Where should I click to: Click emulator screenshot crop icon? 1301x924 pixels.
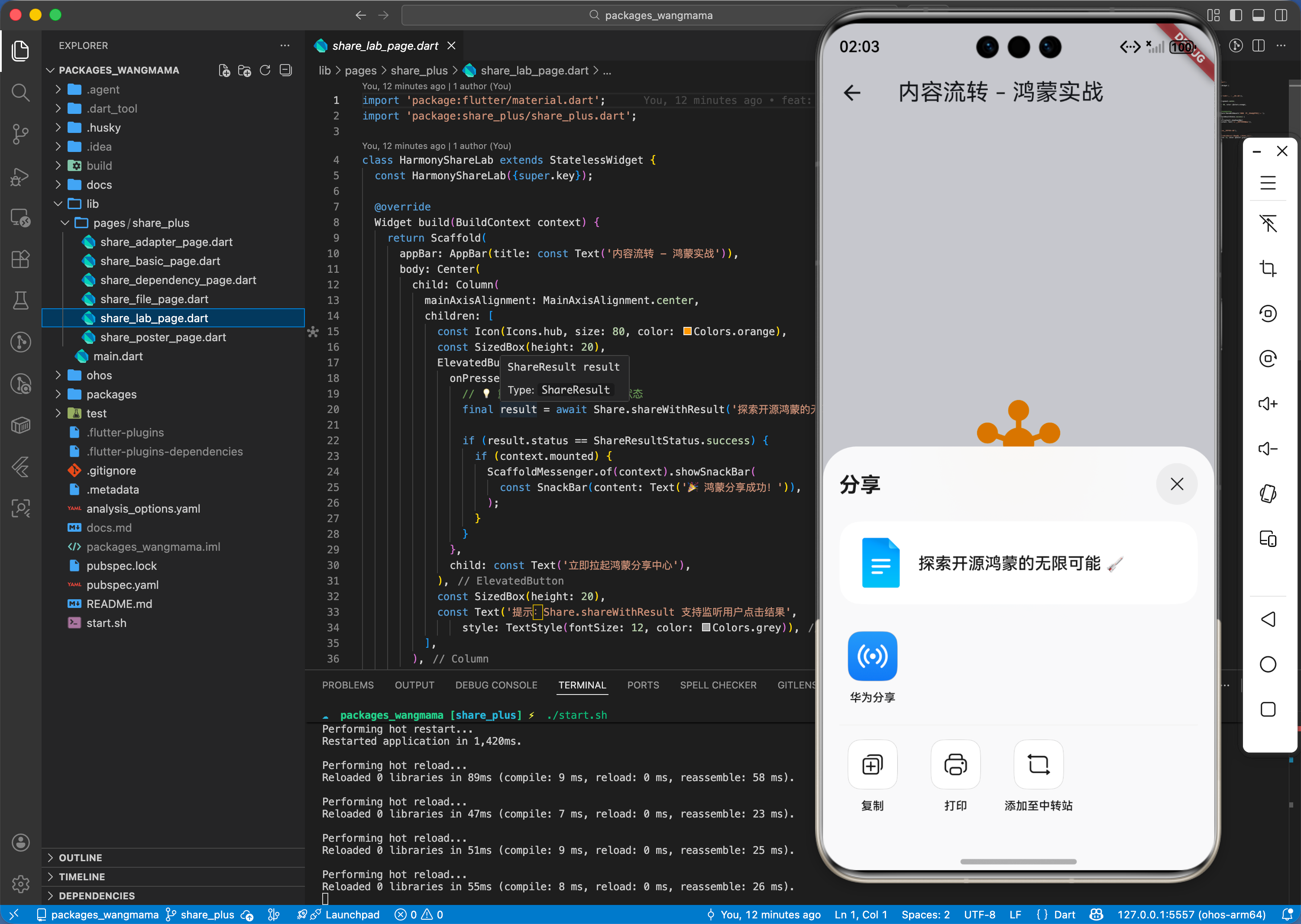[1267, 268]
